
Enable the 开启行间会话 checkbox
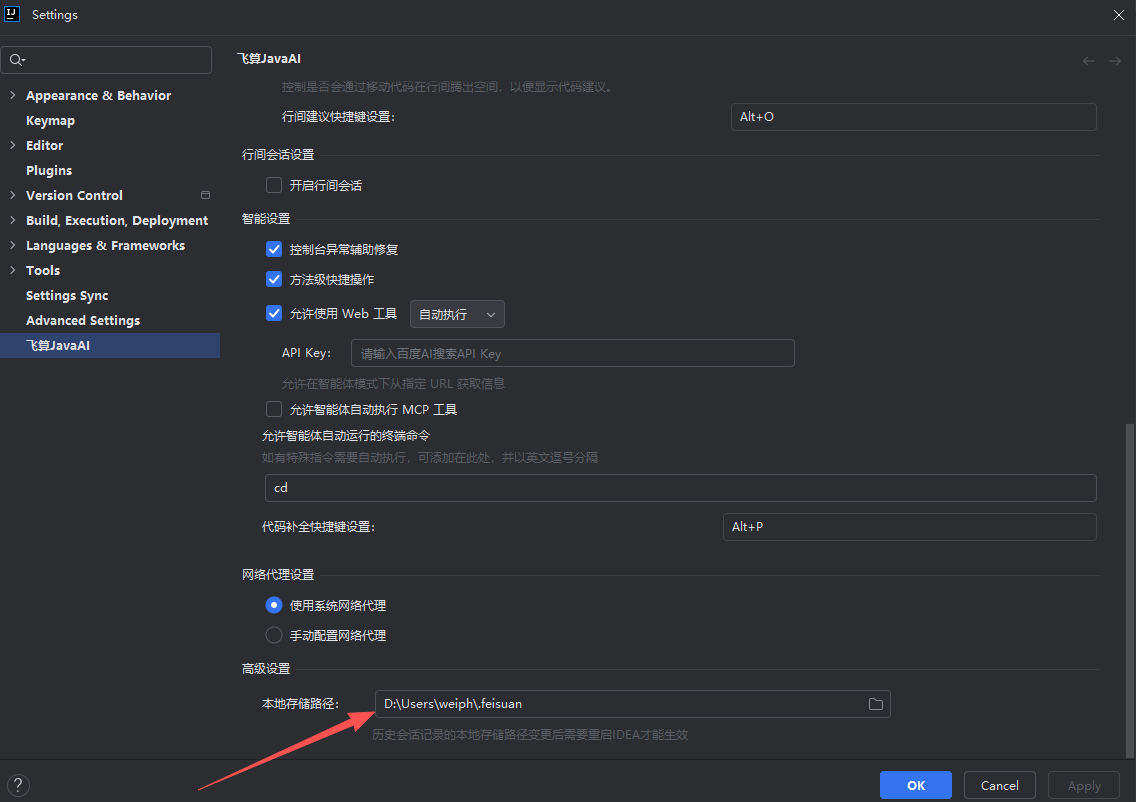tap(274, 185)
